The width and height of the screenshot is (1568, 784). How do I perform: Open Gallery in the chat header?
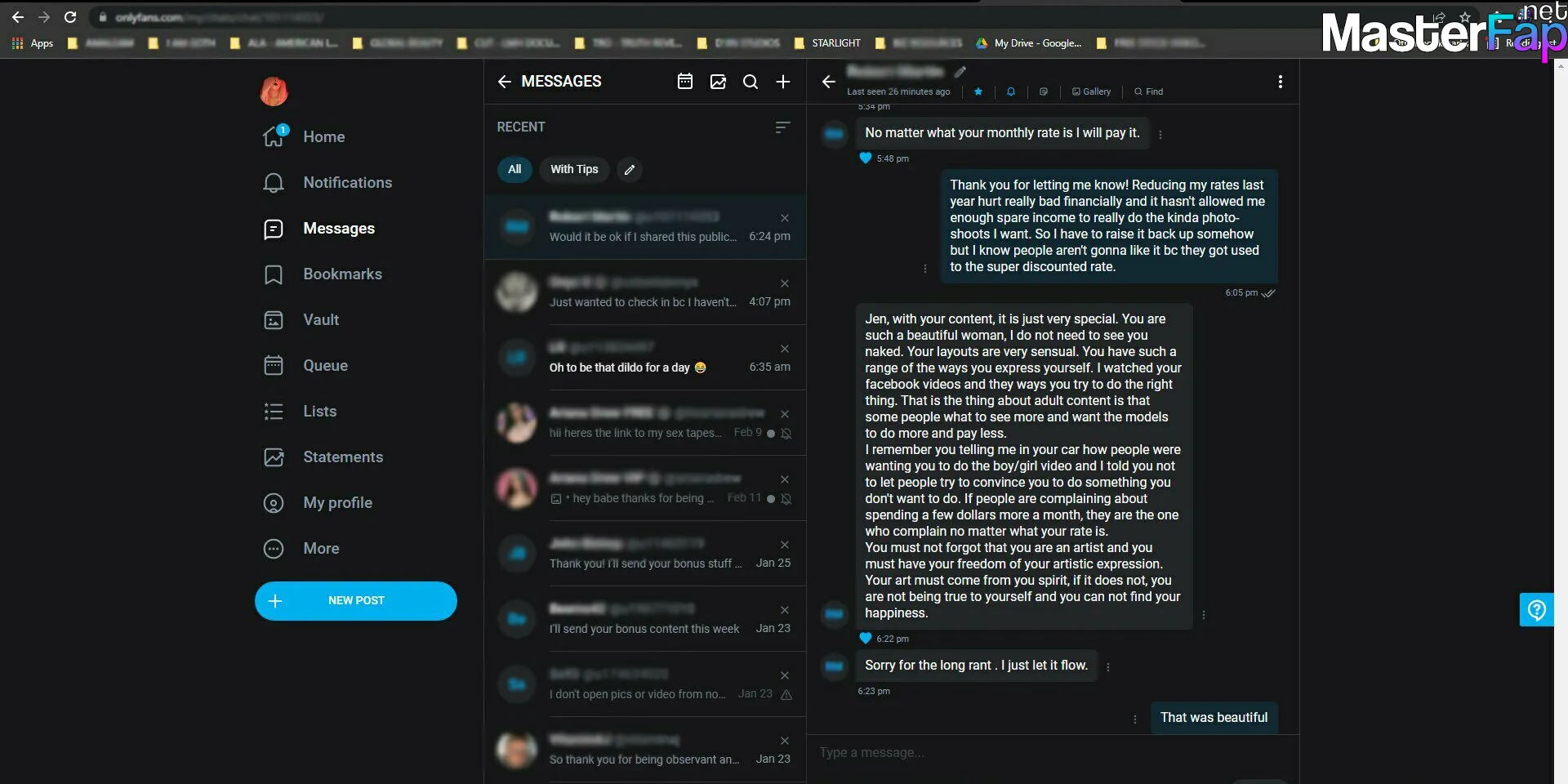point(1091,91)
